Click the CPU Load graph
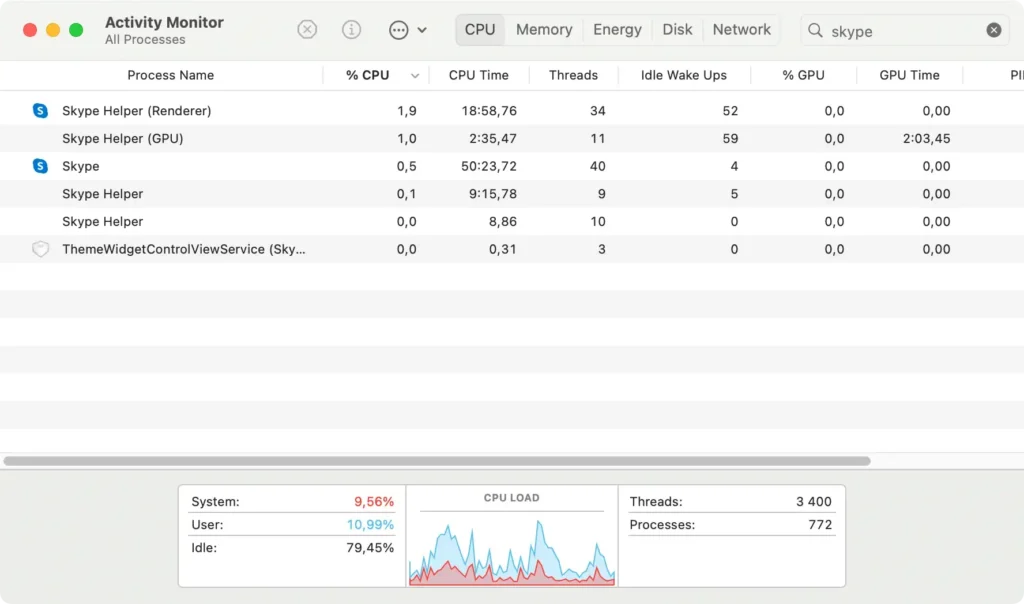 click(511, 545)
